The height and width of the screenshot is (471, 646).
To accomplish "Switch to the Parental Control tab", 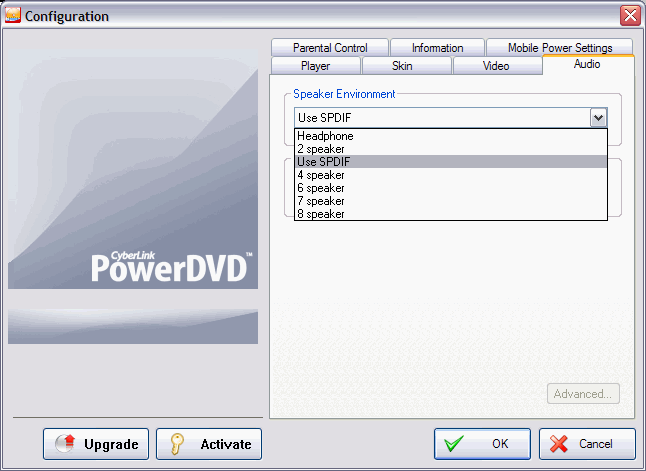I will (x=330, y=47).
